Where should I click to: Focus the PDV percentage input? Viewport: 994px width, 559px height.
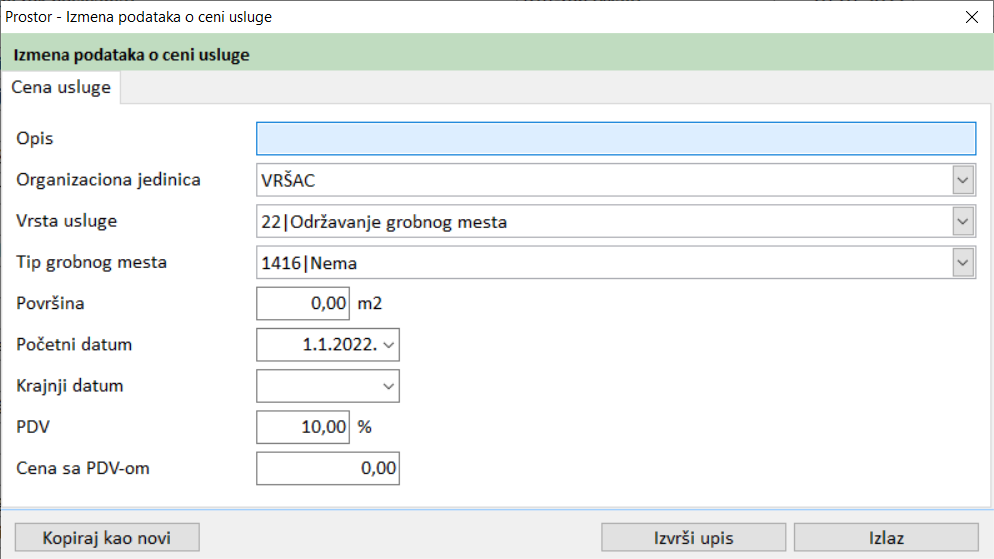303,427
